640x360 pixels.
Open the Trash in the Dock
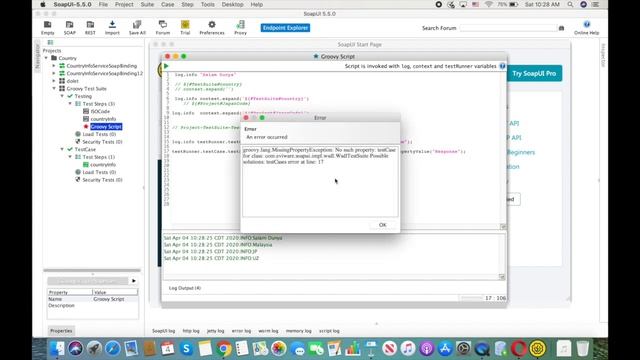[x=582, y=349]
